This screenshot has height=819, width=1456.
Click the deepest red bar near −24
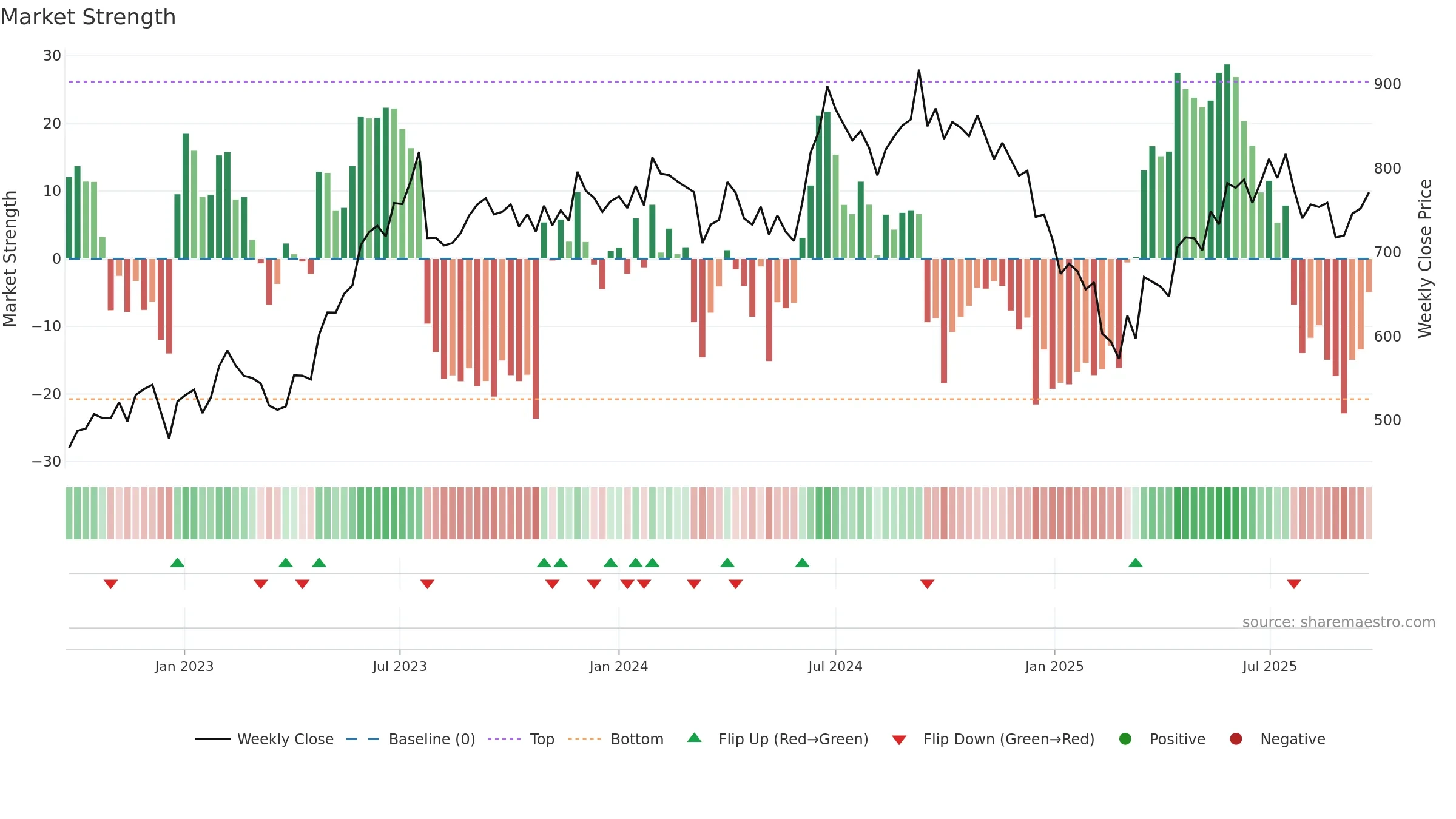click(536, 339)
